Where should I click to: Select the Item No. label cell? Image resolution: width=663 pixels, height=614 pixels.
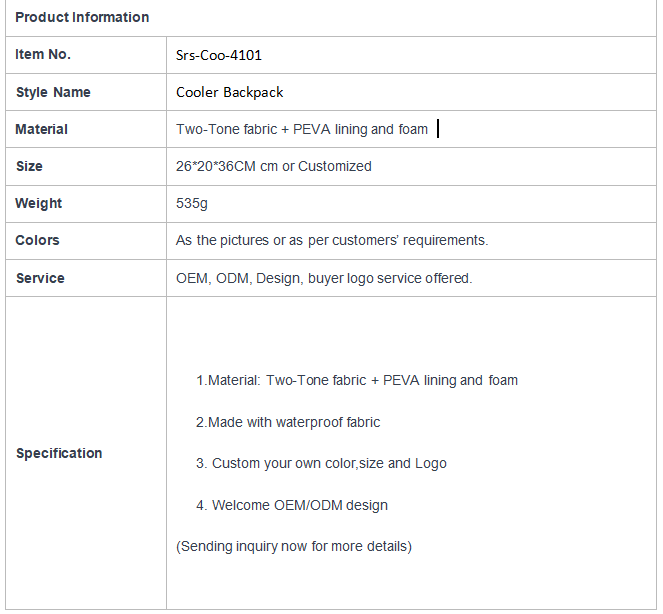[x=86, y=55]
